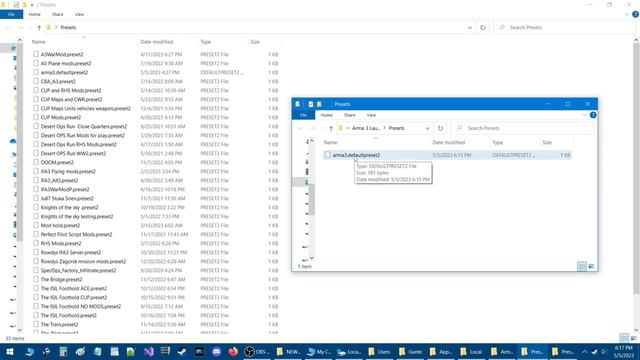Select CBA_A3.preset2 file

point(58,81)
